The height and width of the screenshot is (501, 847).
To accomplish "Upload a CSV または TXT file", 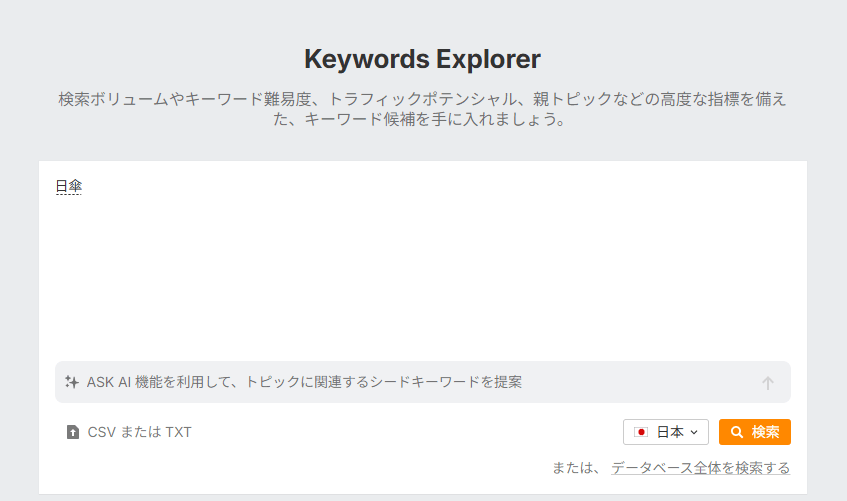I will click(129, 432).
